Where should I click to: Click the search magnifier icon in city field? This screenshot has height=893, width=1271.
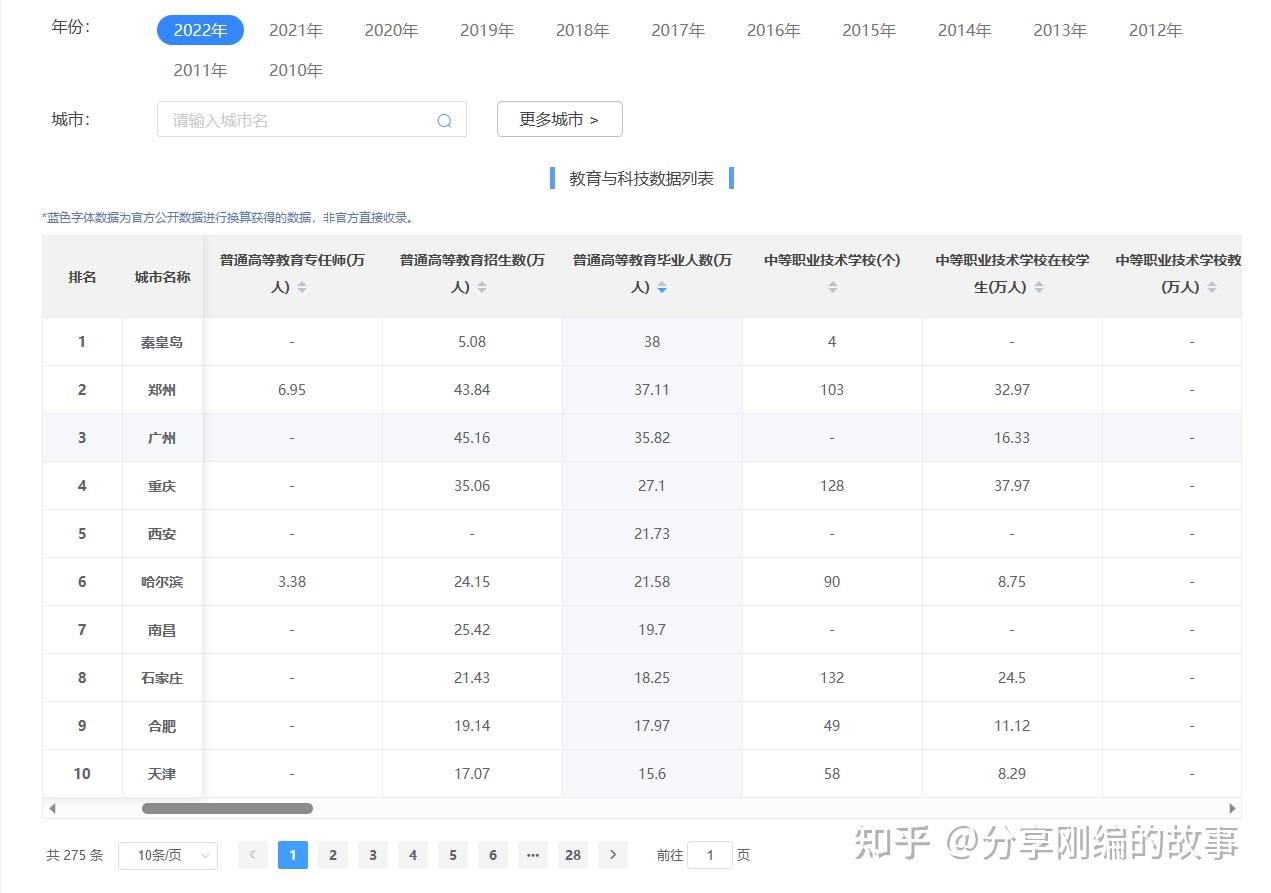(x=444, y=121)
